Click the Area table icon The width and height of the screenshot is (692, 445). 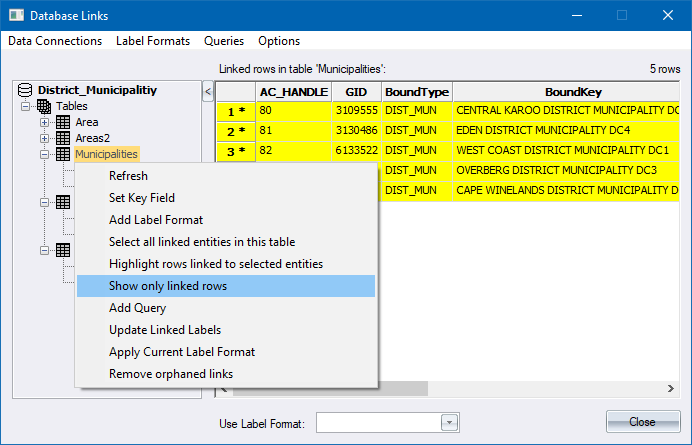(x=63, y=122)
